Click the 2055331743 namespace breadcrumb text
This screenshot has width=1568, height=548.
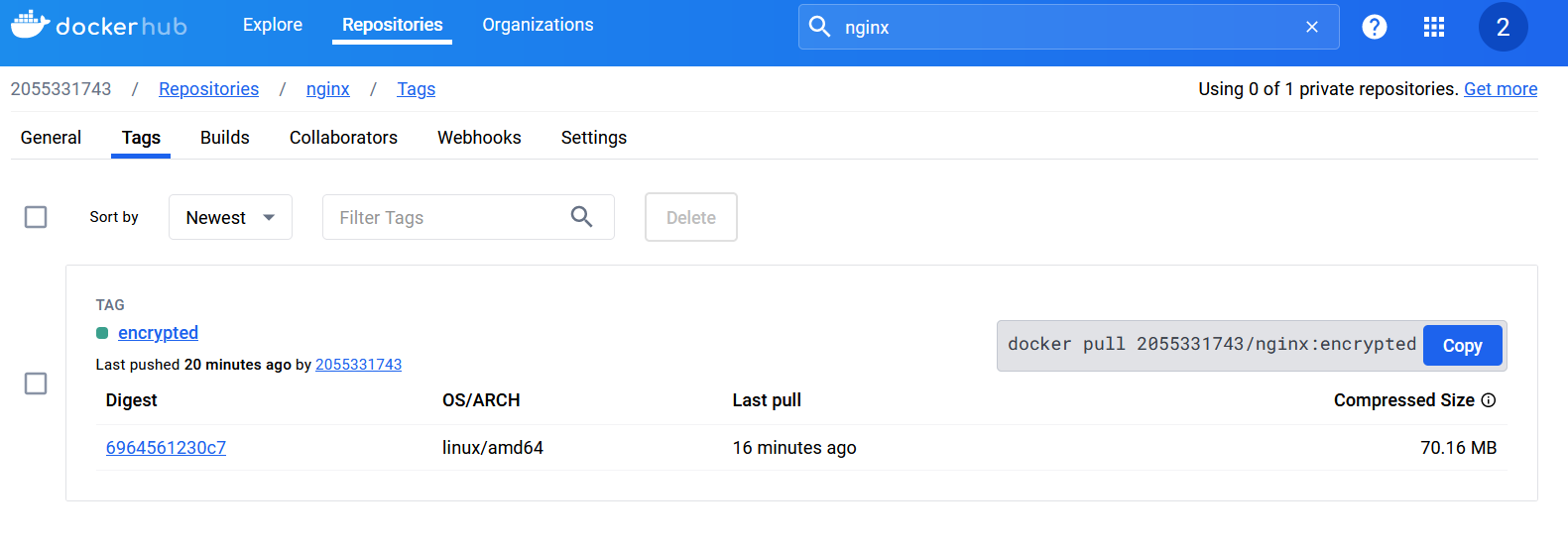[x=60, y=89]
